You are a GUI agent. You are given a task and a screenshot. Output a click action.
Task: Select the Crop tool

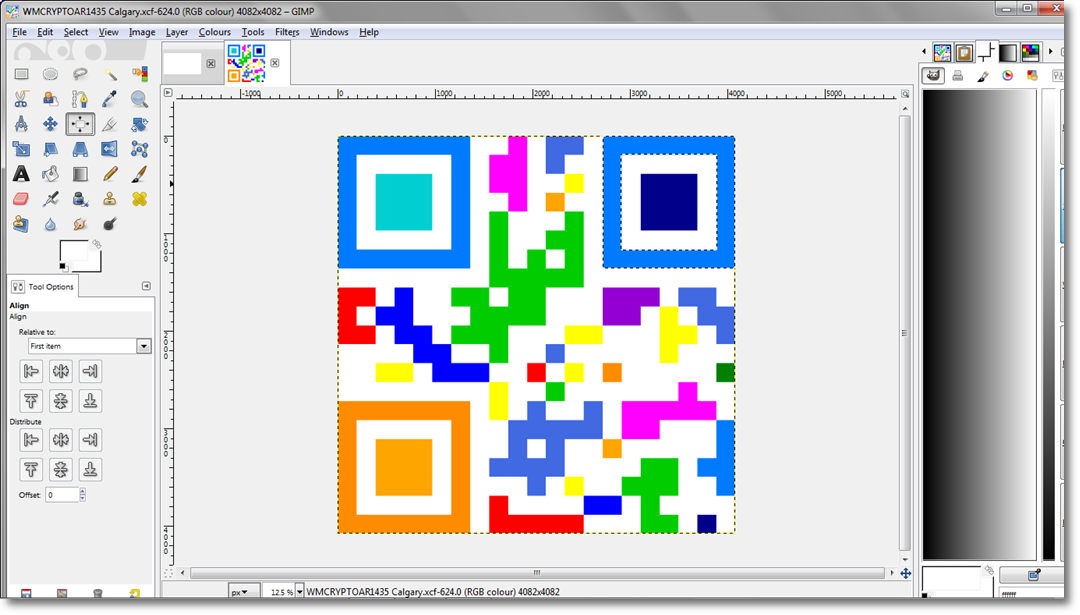pos(110,124)
